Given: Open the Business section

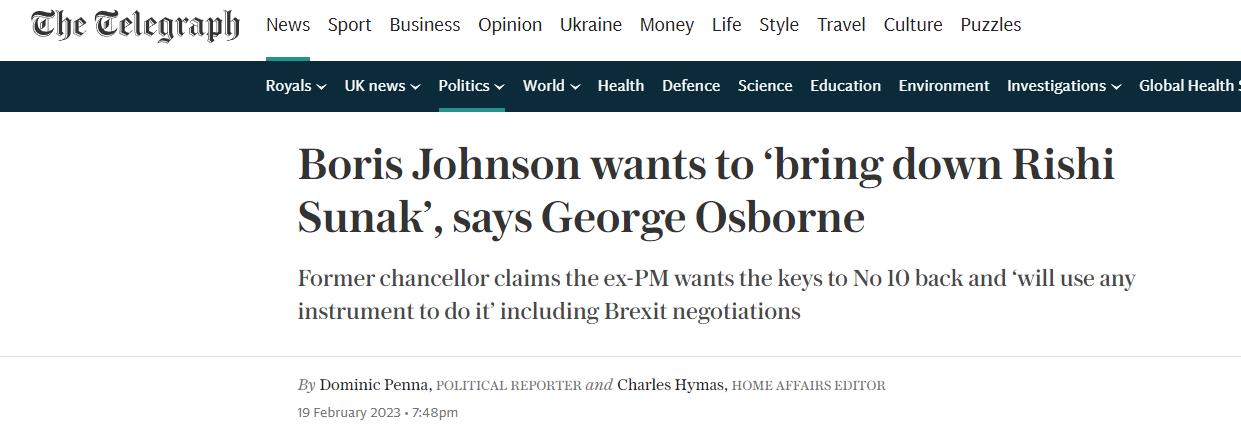Looking at the screenshot, I should tap(425, 25).
